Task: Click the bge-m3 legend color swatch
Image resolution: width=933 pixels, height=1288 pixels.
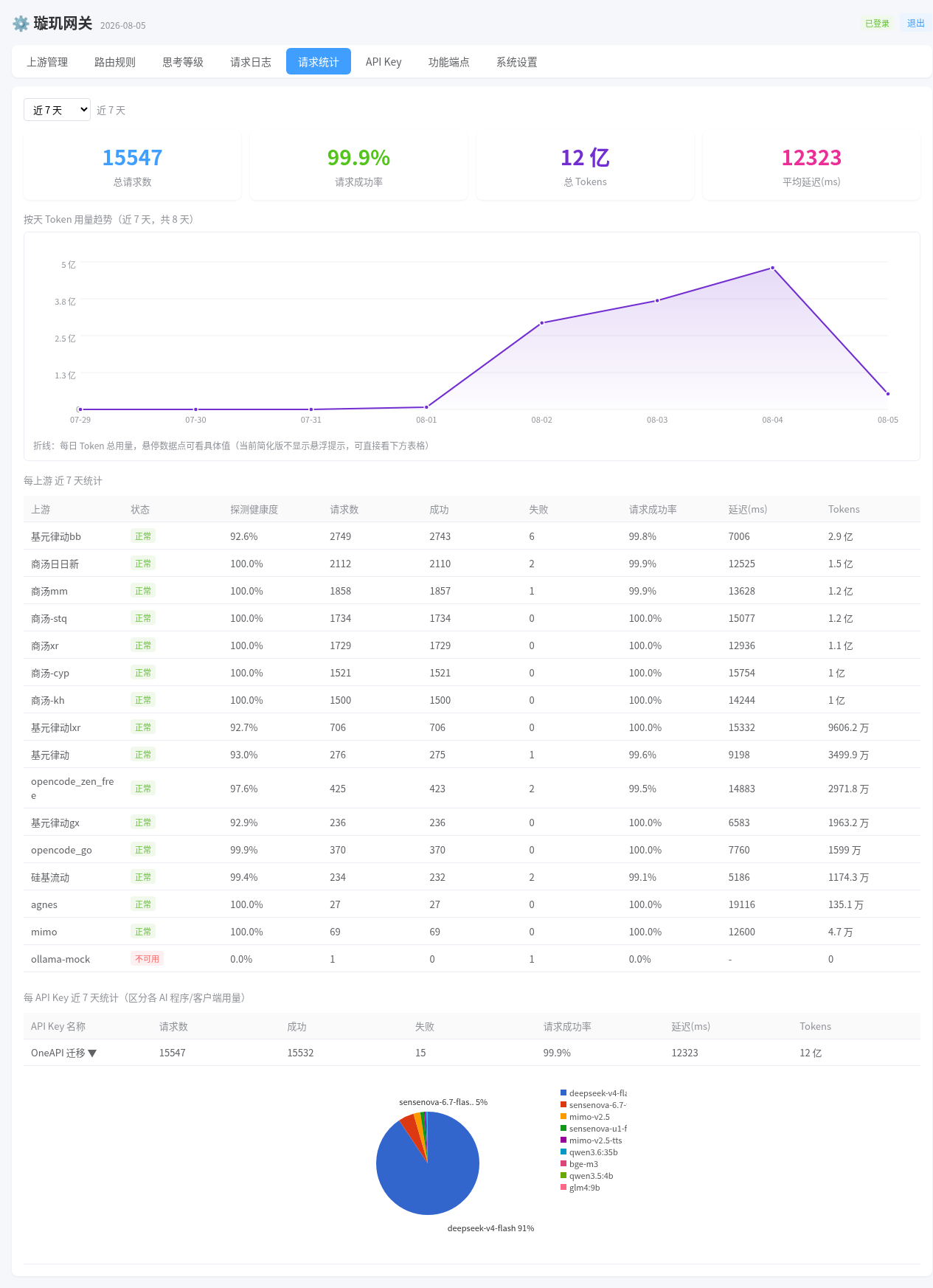Action: [x=563, y=1164]
